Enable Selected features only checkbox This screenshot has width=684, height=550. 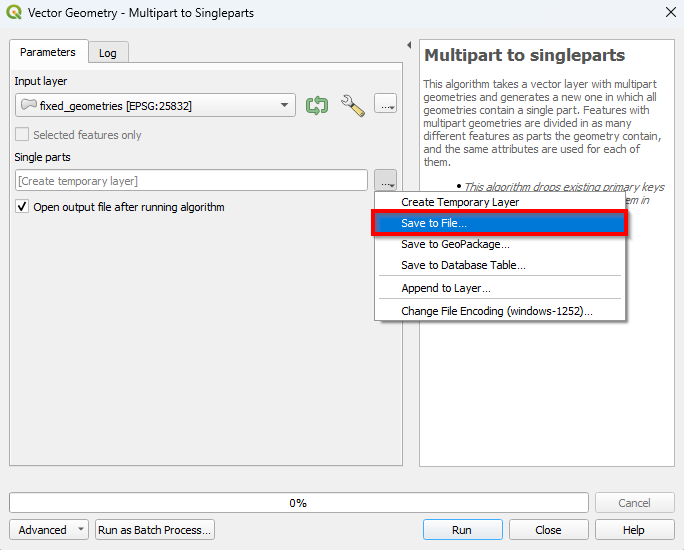[23, 135]
